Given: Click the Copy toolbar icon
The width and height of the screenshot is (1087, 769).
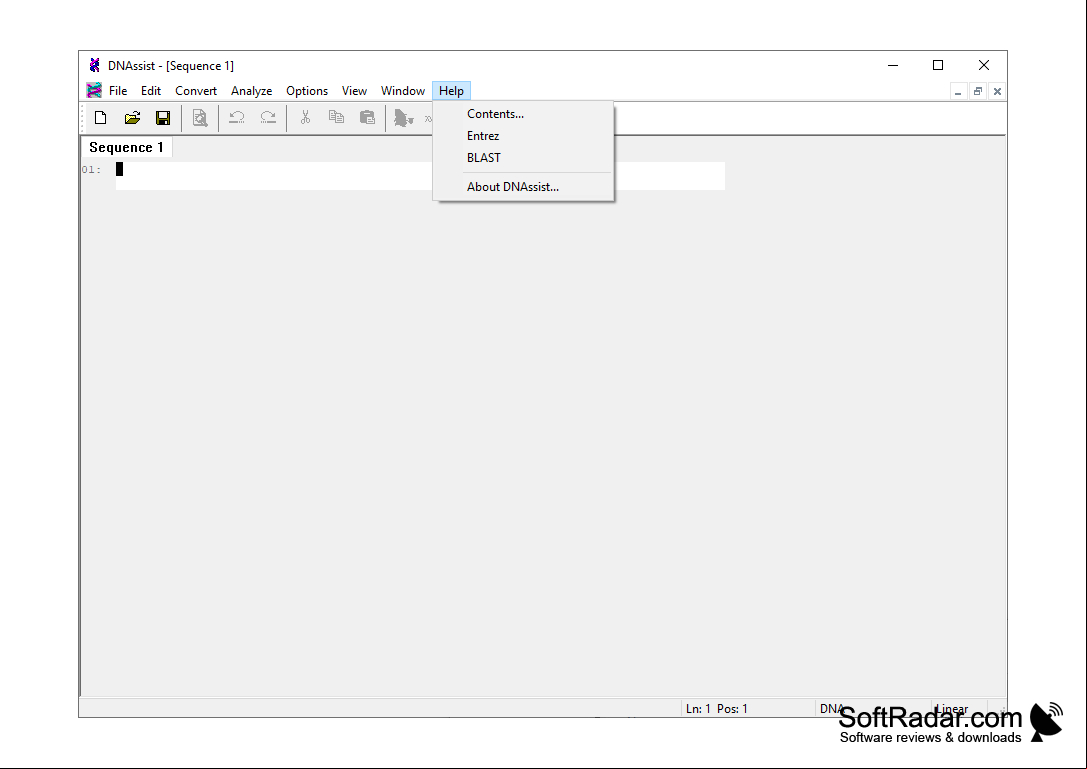Looking at the screenshot, I should pos(336,118).
